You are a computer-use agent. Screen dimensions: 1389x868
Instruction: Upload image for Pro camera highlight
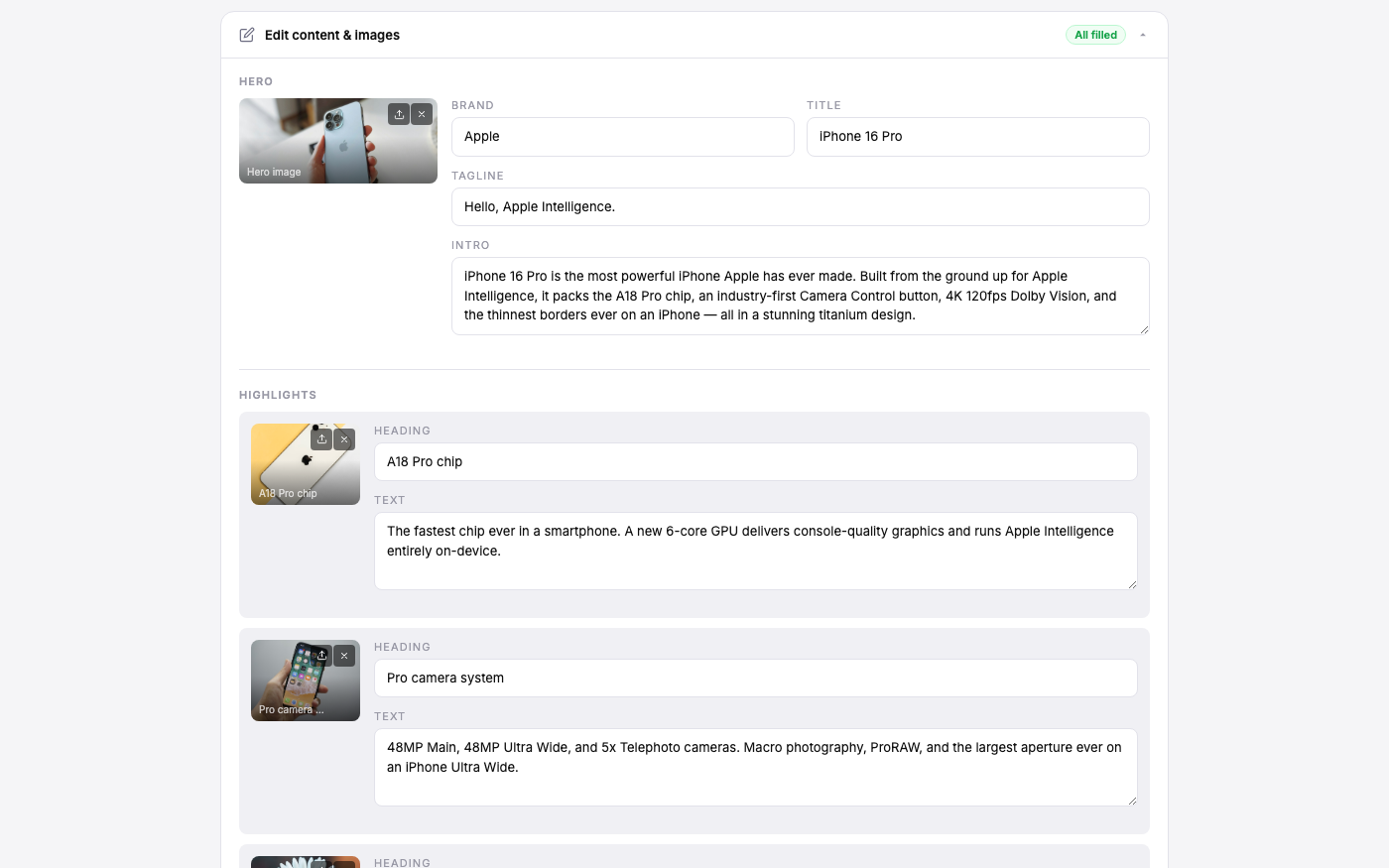point(321,656)
